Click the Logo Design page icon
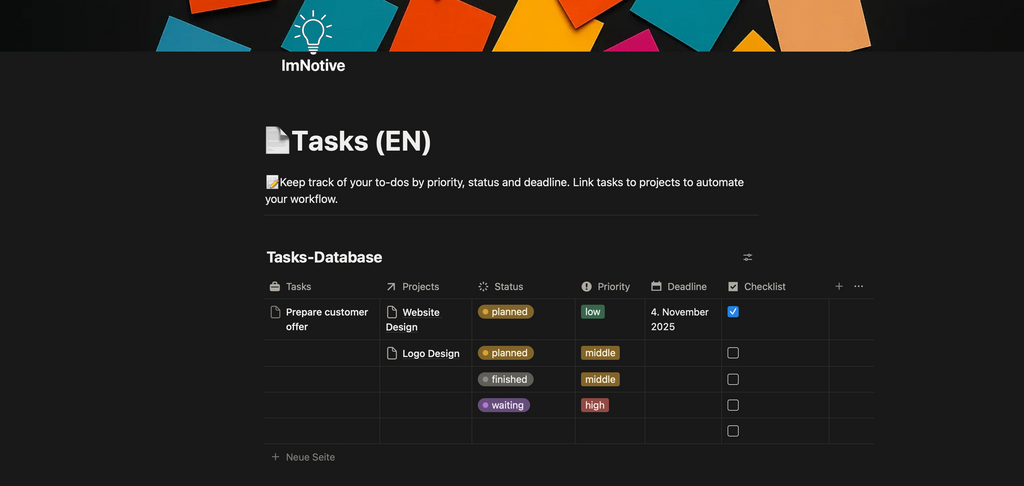1024x486 pixels. 392,353
